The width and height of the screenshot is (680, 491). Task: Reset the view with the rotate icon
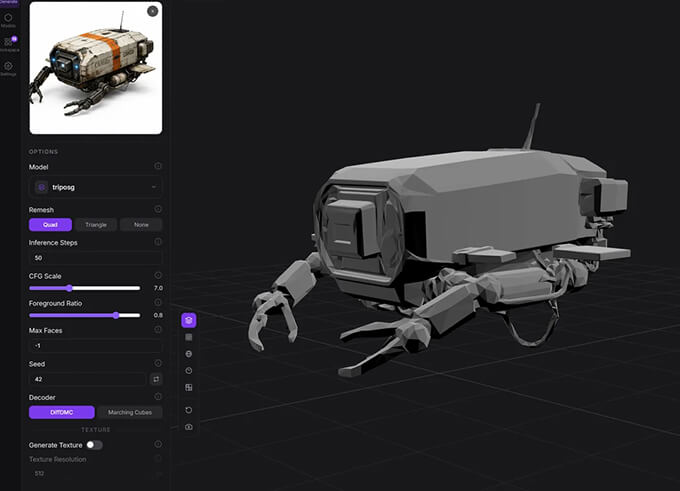point(189,410)
